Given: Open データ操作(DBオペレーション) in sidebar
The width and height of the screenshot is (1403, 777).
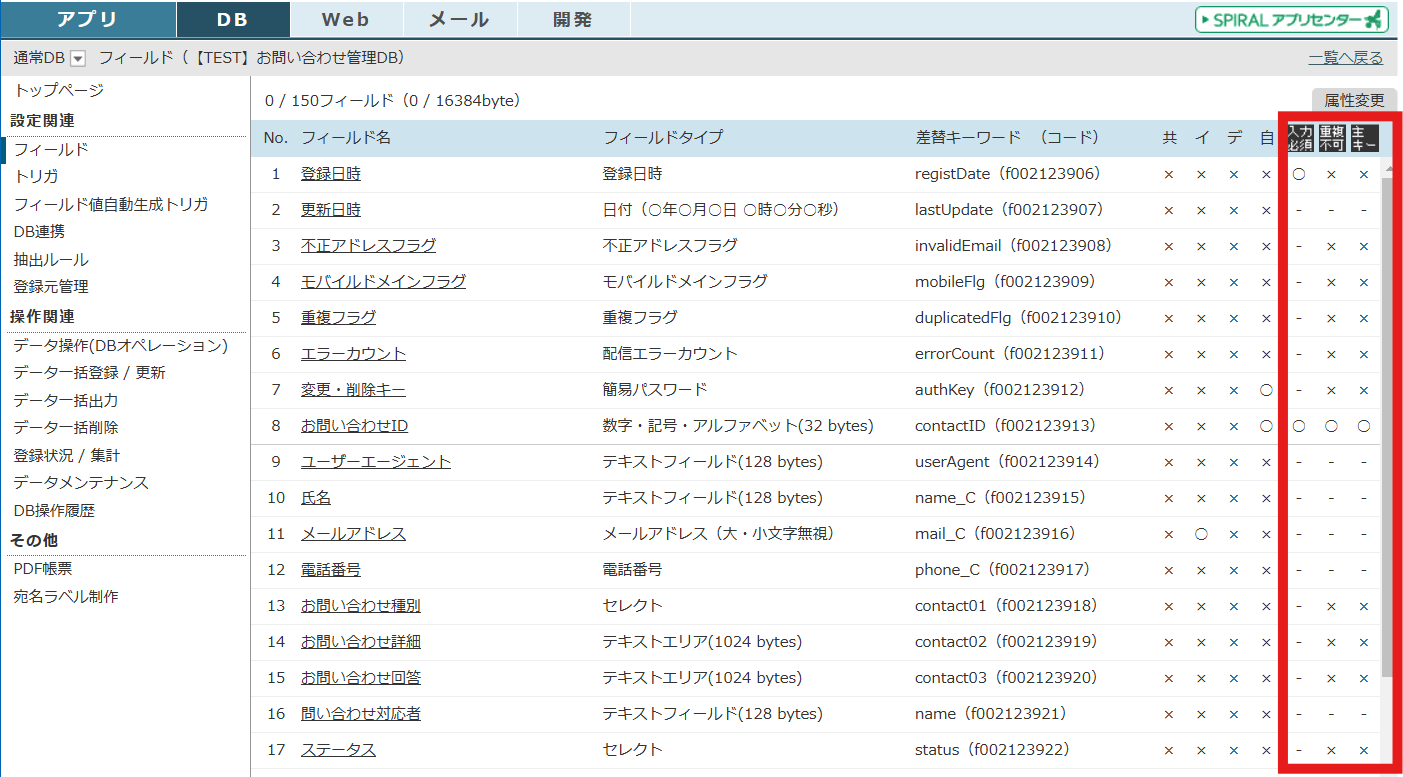Looking at the screenshot, I should click(121, 346).
